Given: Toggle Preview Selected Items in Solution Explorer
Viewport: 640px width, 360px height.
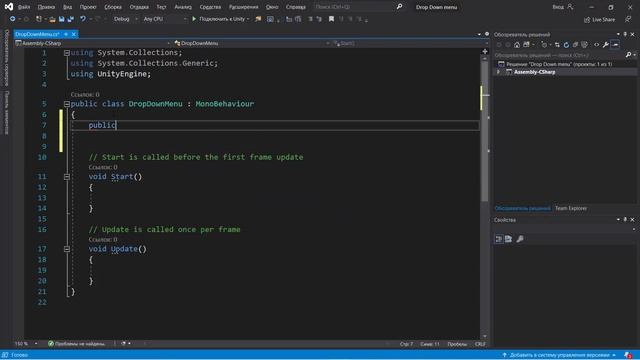Looking at the screenshot, I should point(616,45).
